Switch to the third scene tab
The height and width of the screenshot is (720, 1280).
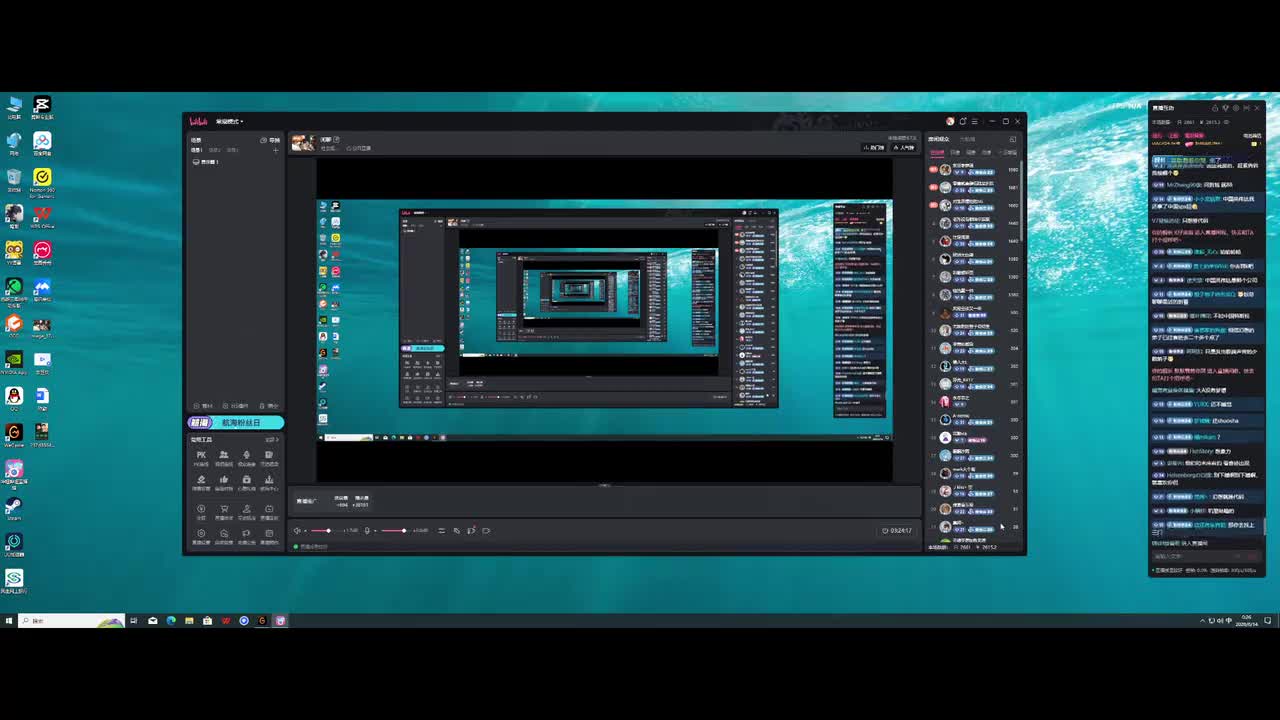pos(232,150)
